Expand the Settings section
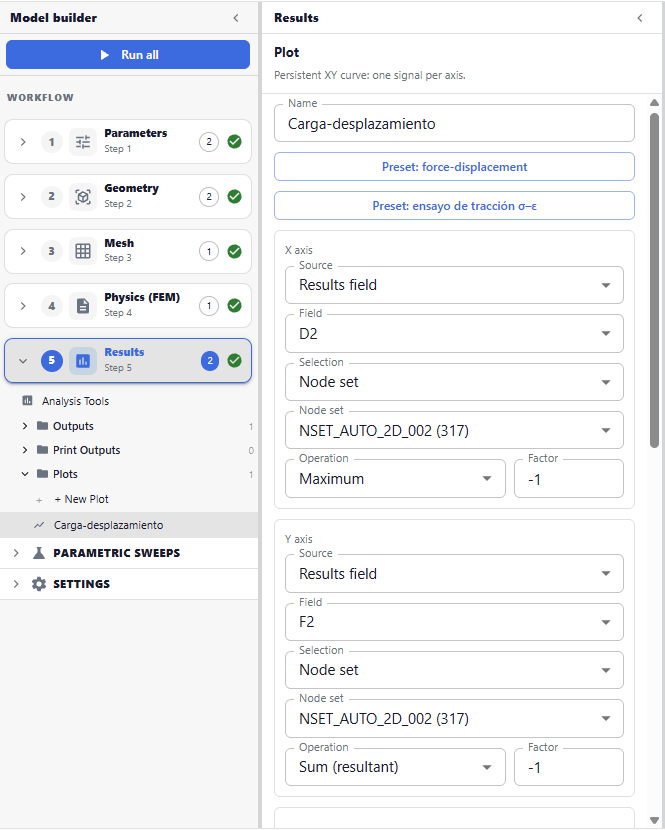 16,584
